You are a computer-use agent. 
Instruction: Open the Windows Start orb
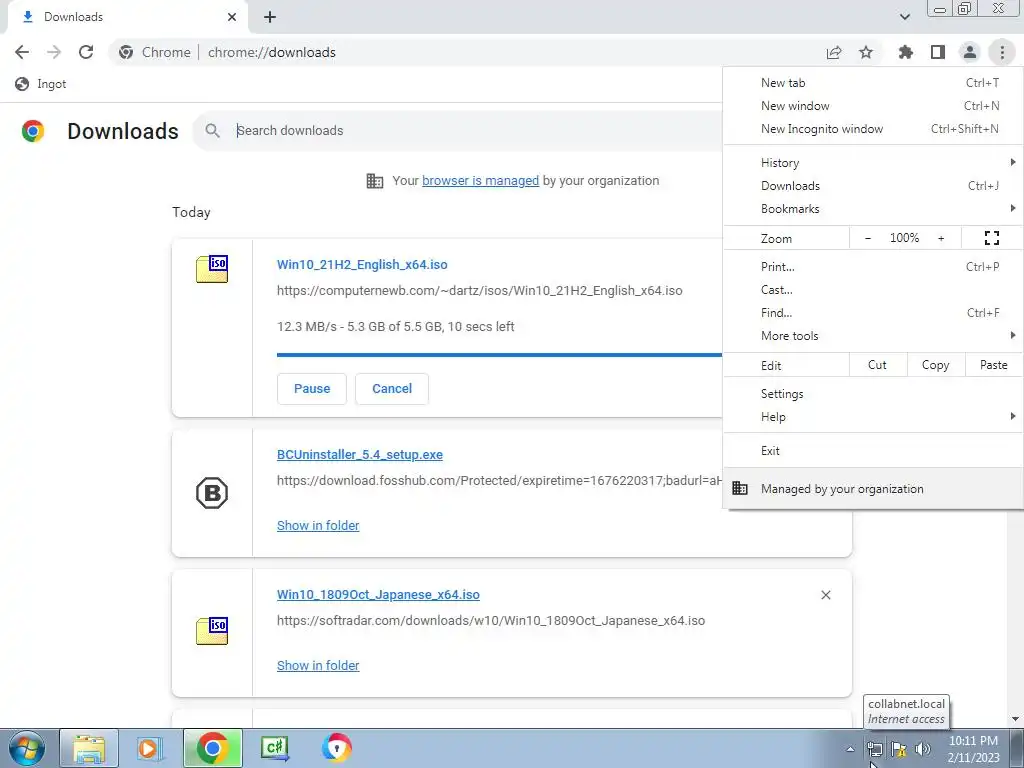(x=27, y=748)
